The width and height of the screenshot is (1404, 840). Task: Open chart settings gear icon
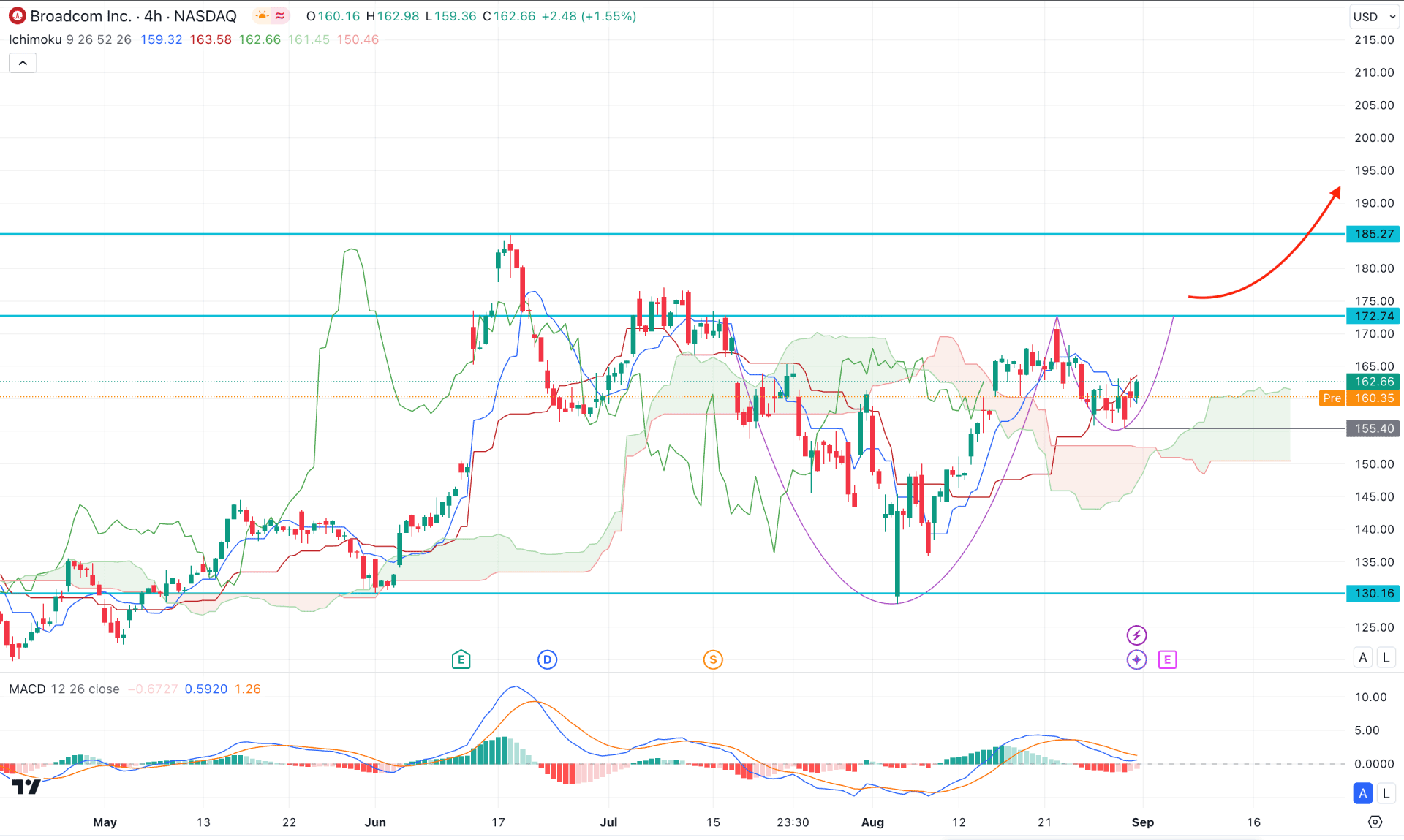tap(1375, 822)
